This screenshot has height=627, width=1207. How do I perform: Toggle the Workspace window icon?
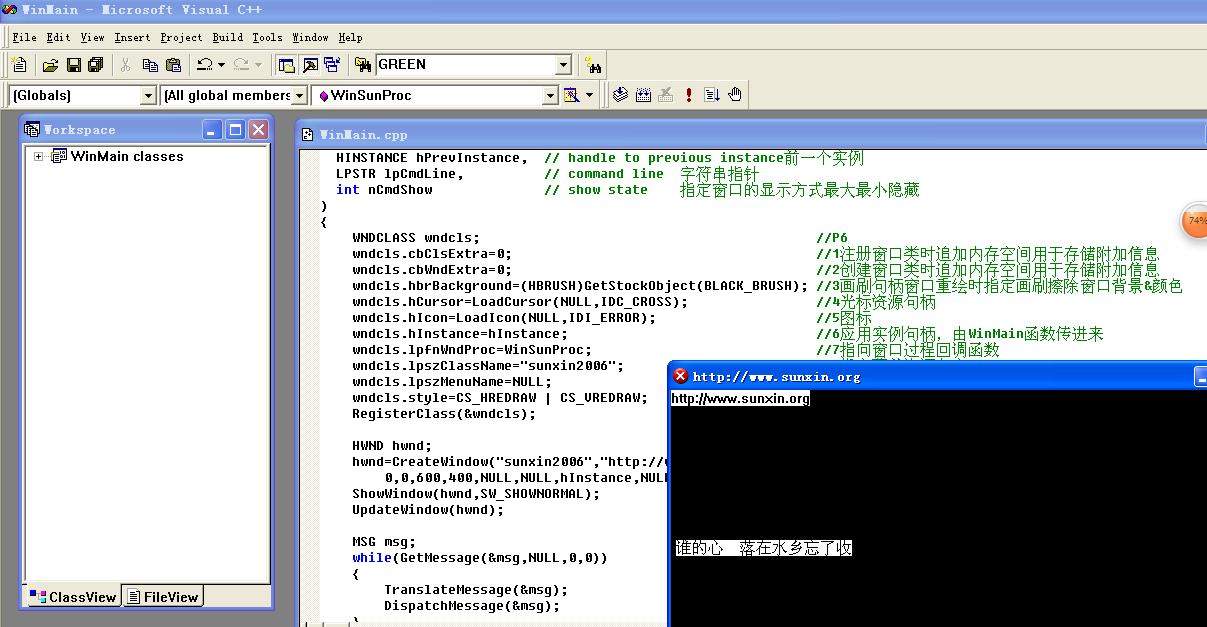[x=287, y=65]
